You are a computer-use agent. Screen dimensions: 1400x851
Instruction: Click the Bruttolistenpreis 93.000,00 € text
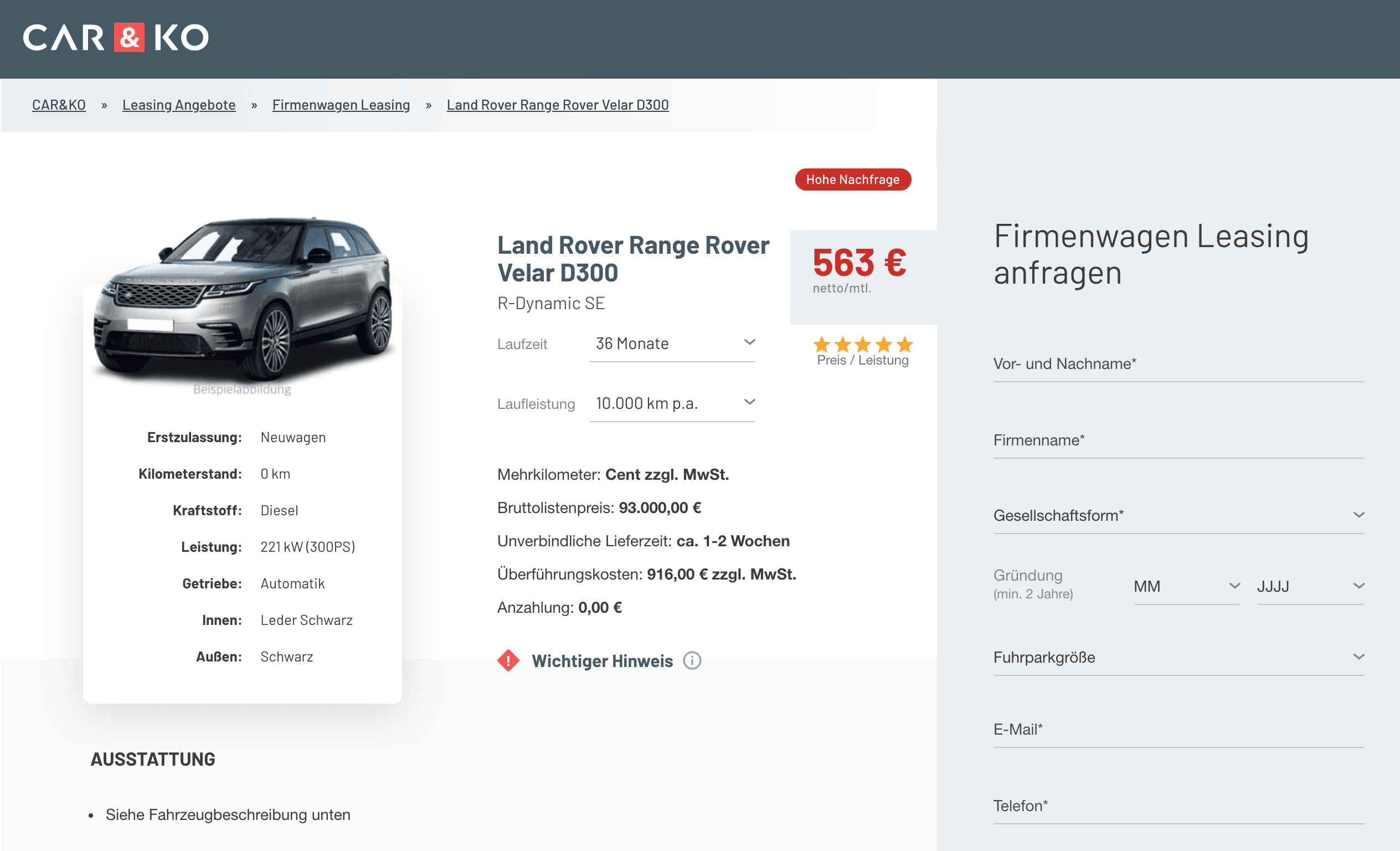[599, 507]
